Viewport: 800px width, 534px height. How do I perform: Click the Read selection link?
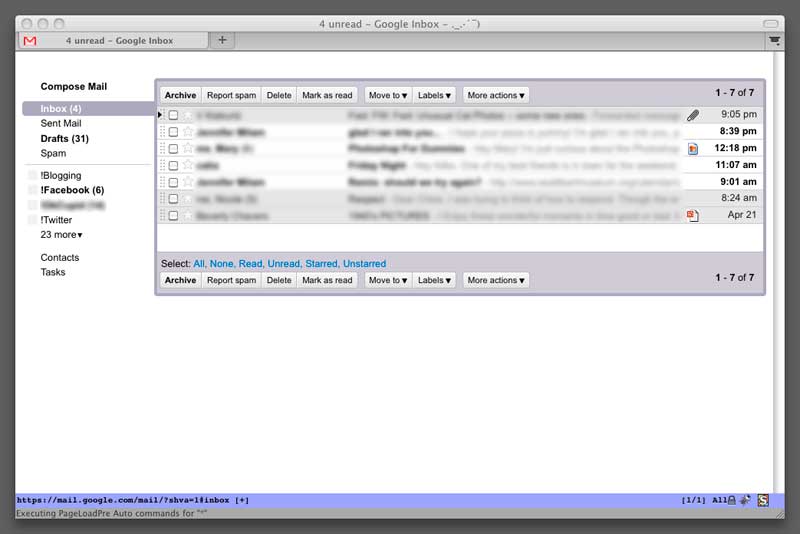(x=251, y=264)
